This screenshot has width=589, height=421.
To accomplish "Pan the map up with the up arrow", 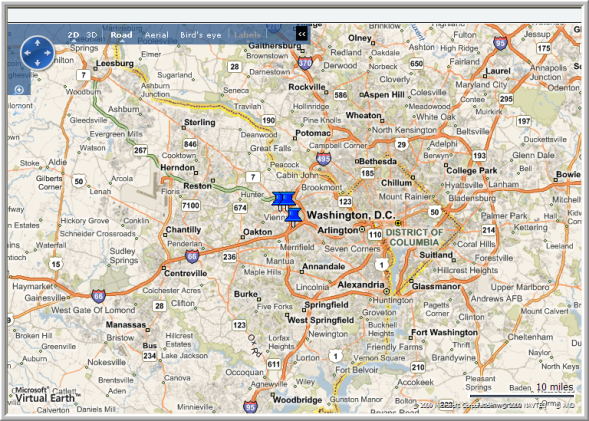I will coord(37,43).
